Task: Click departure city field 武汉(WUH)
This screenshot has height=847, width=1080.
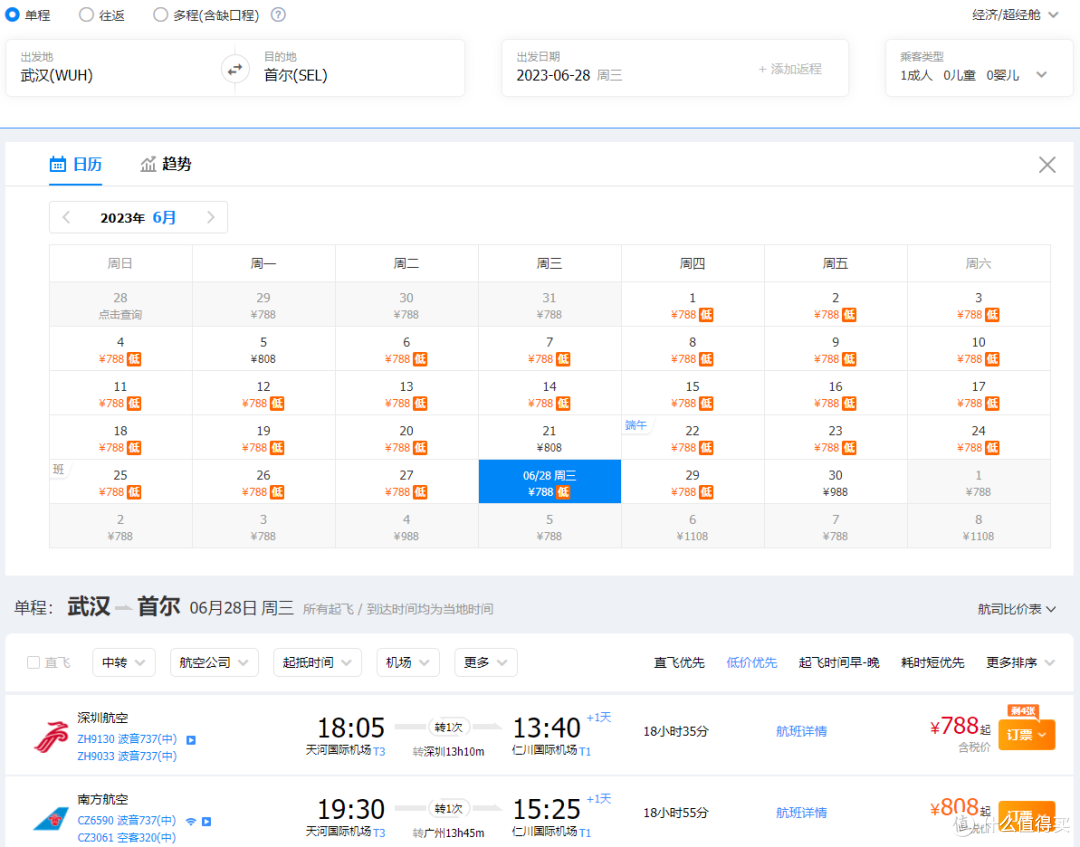Action: 121,68
